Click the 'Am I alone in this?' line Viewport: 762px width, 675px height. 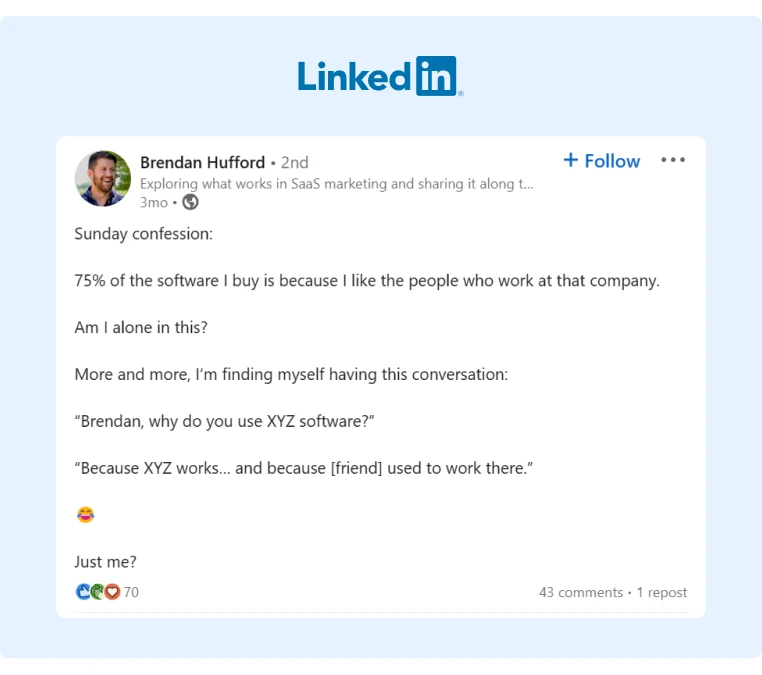click(141, 328)
